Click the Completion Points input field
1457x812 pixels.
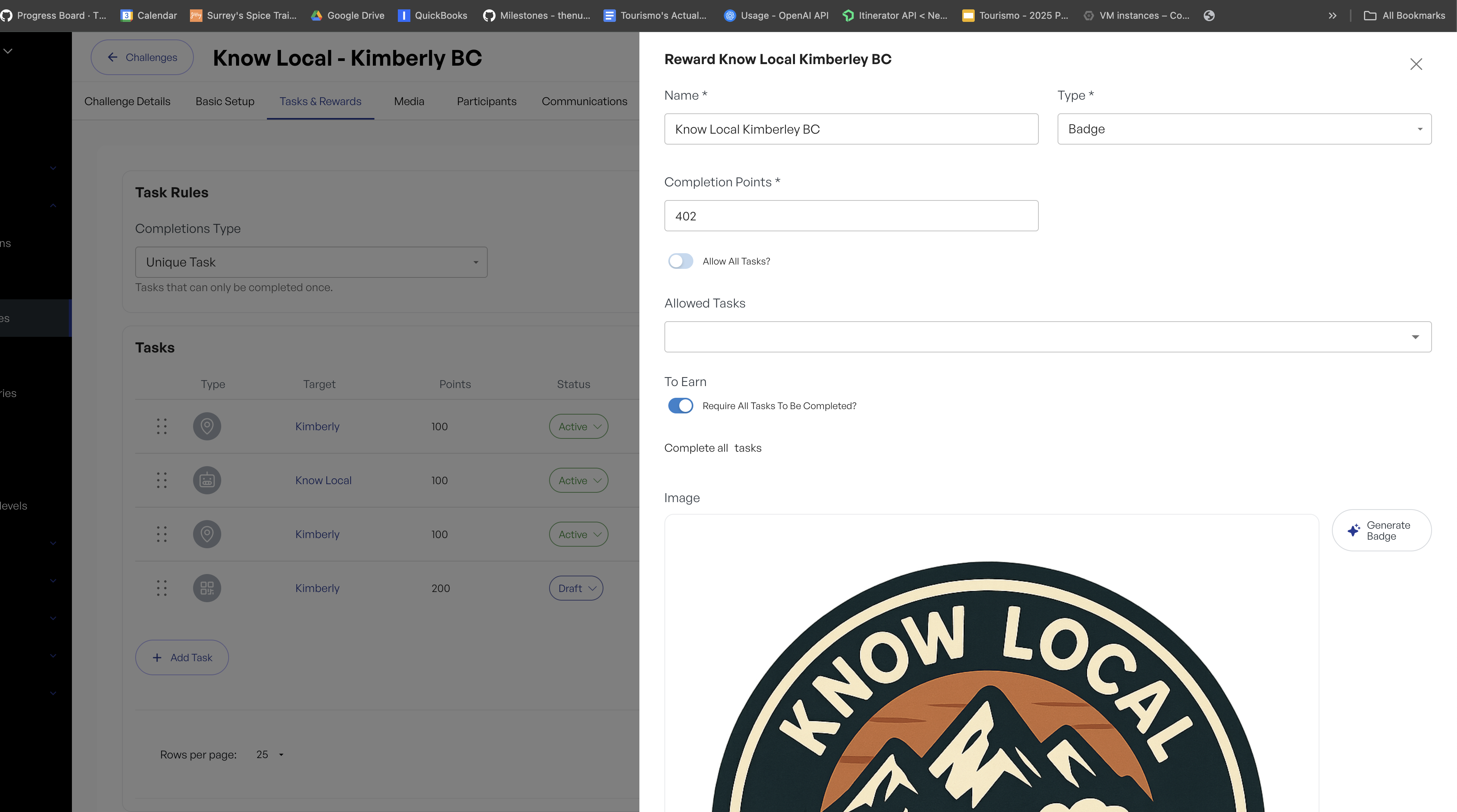coord(851,216)
